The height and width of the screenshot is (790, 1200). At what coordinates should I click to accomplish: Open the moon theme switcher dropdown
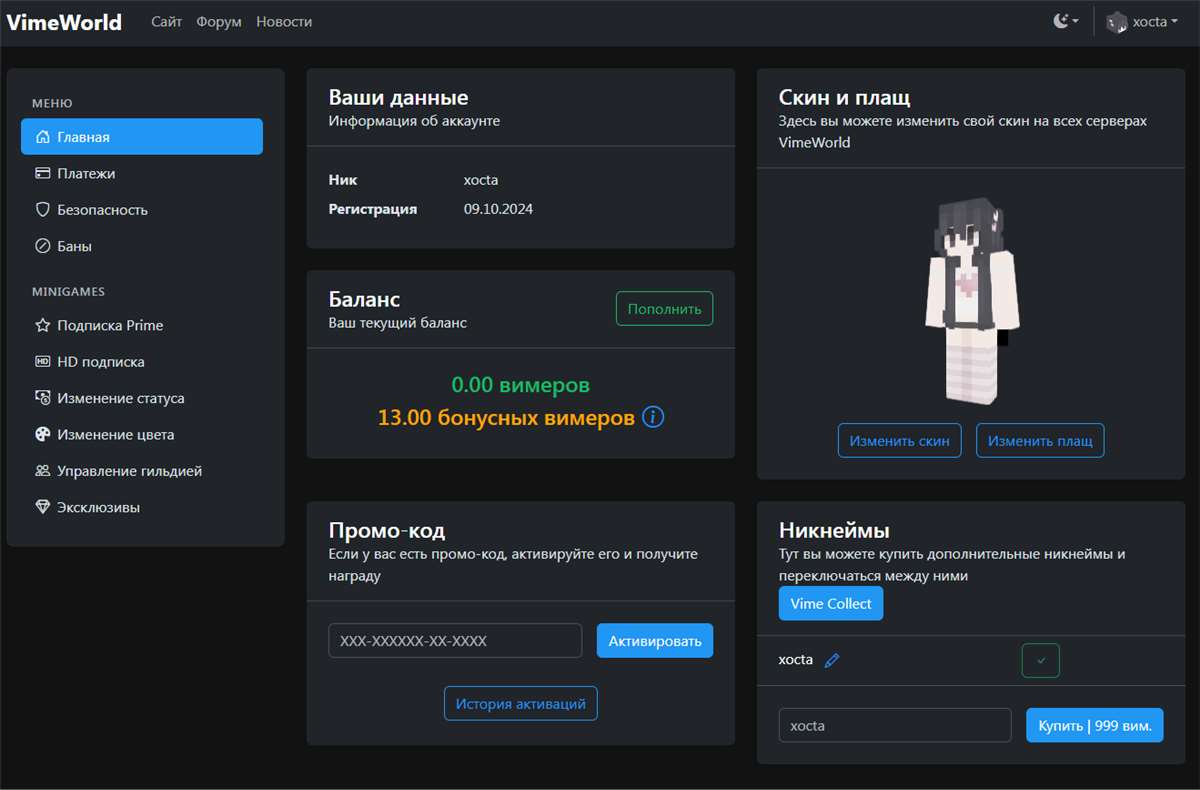click(1066, 21)
